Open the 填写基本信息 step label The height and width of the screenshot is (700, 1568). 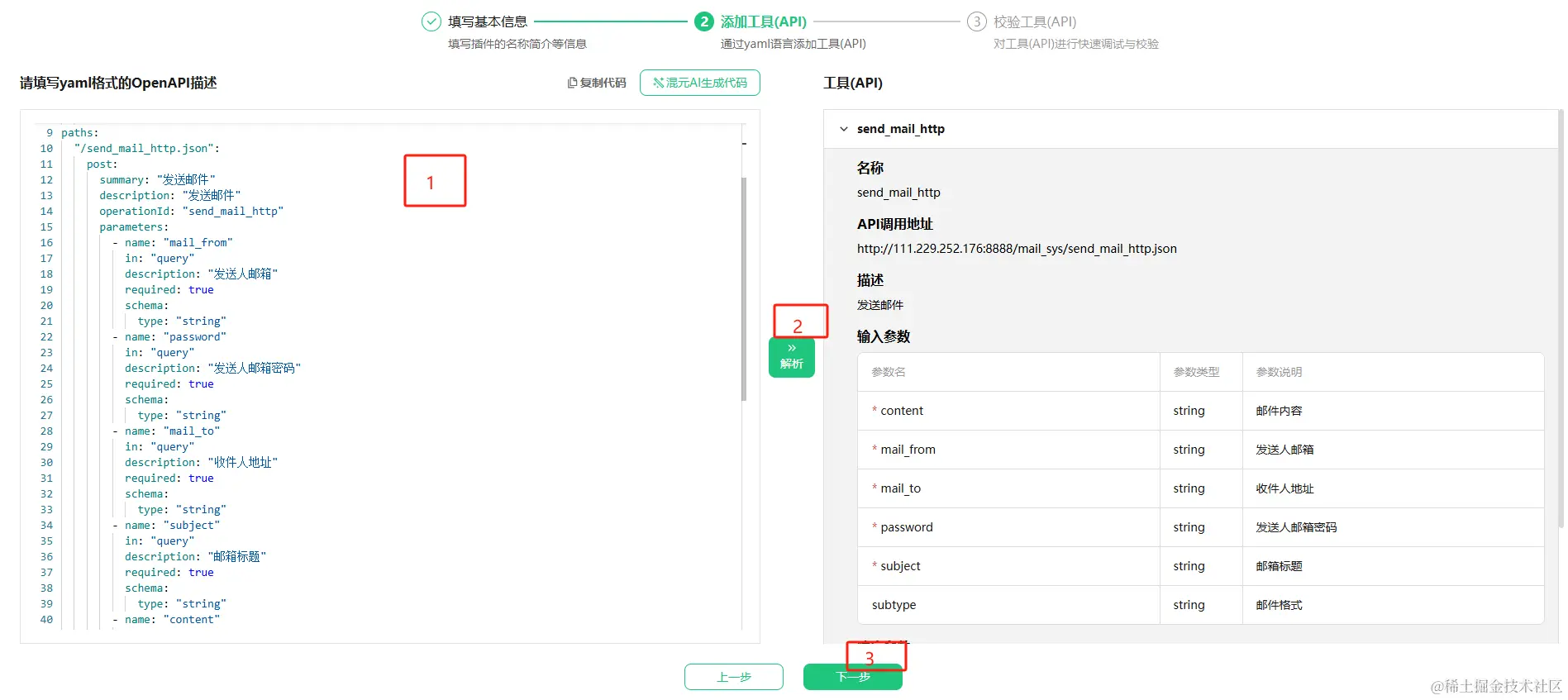coord(488,21)
